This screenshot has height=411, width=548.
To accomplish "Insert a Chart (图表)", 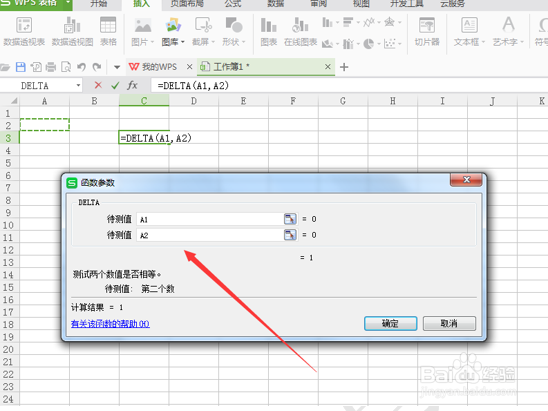I will pyautogui.click(x=268, y=26).
